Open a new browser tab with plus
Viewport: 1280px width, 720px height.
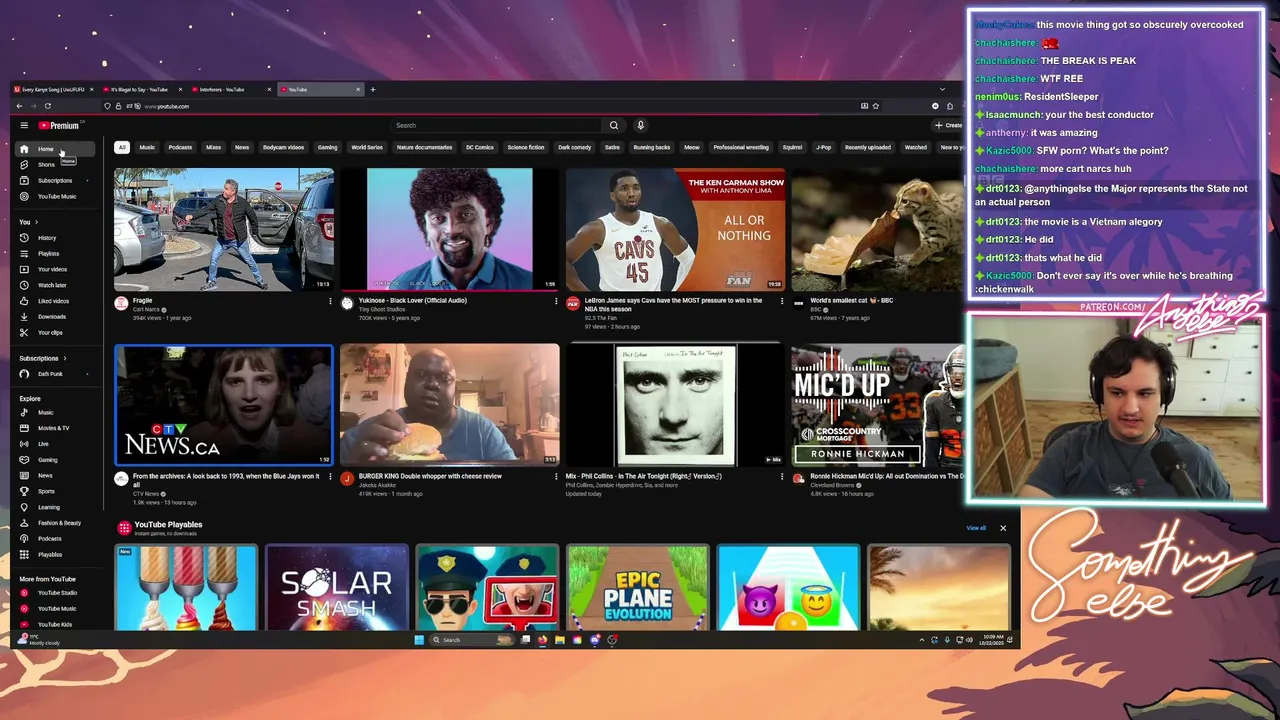coord(373,89)
